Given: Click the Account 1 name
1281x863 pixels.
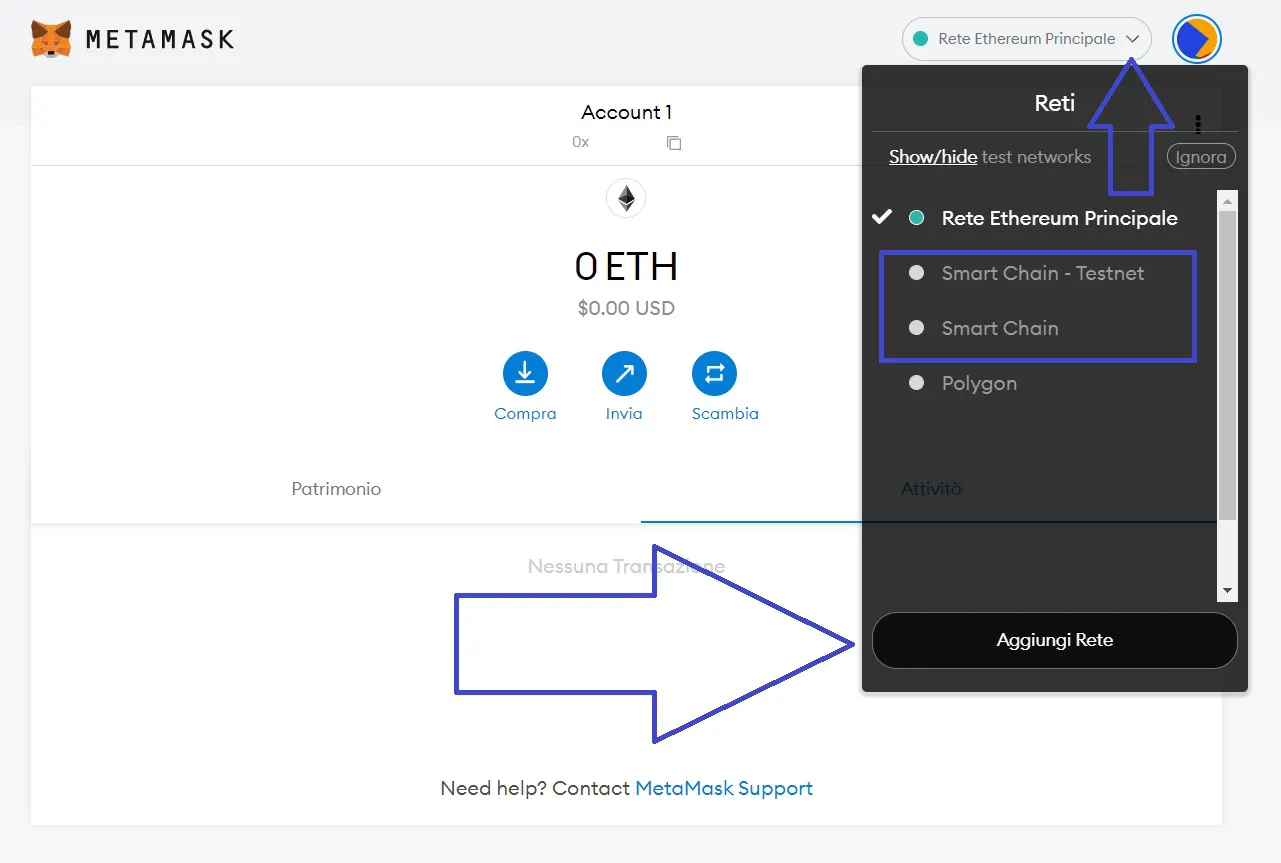Looking at the screenshot, I should (x=626, y=112).
